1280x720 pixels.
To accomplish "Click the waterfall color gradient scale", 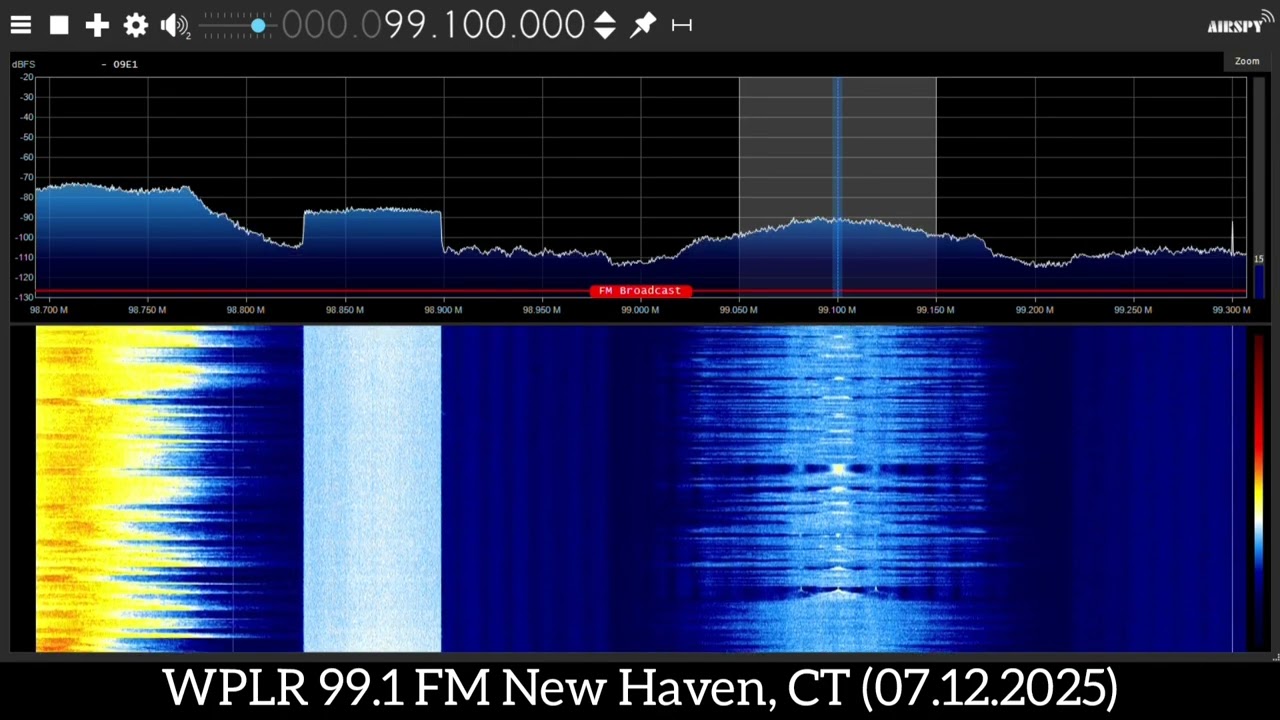I will click(1258, 488).
